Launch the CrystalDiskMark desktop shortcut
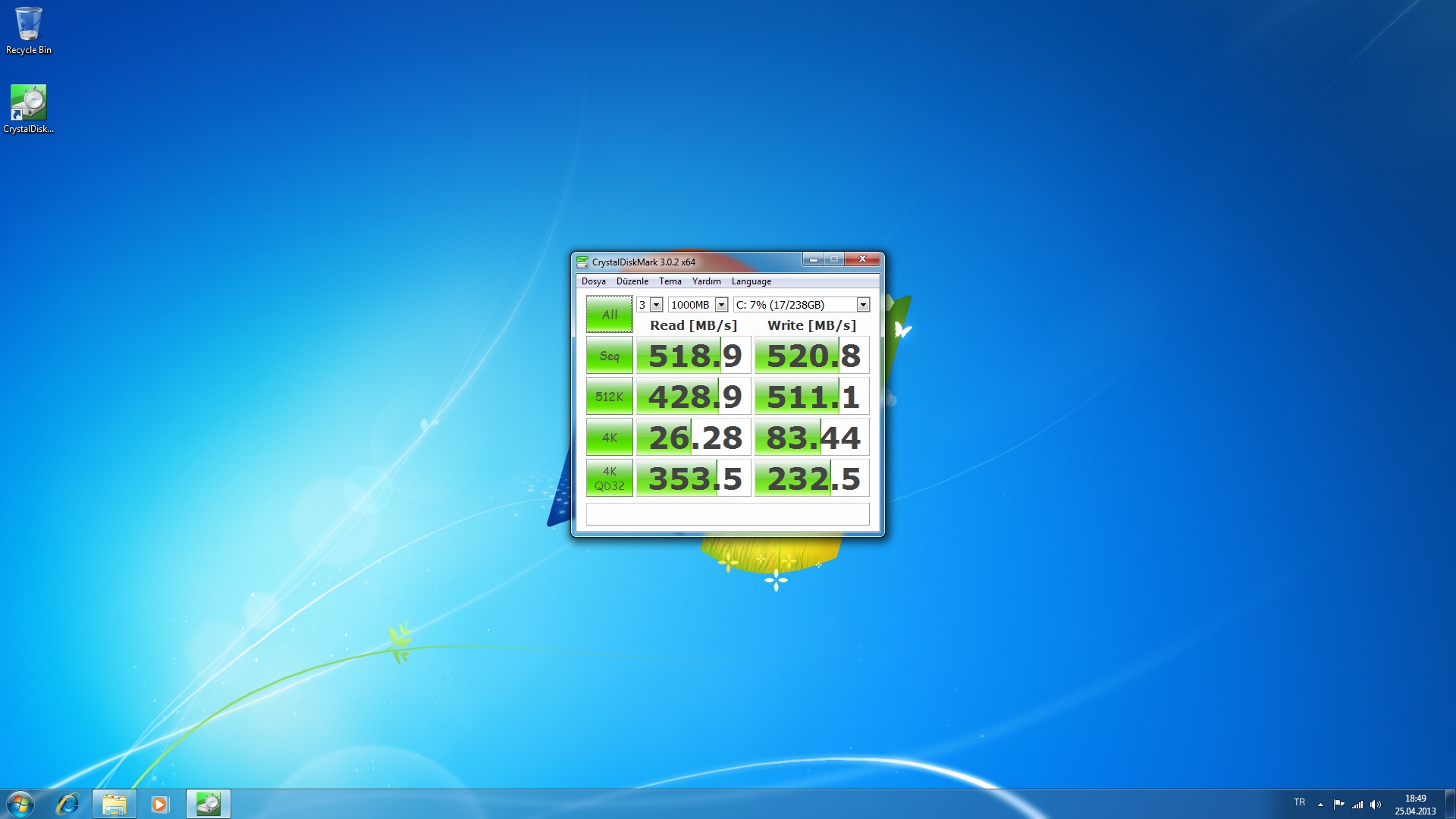The height and width of the screenshot is (819, 1456). point(29,108)
